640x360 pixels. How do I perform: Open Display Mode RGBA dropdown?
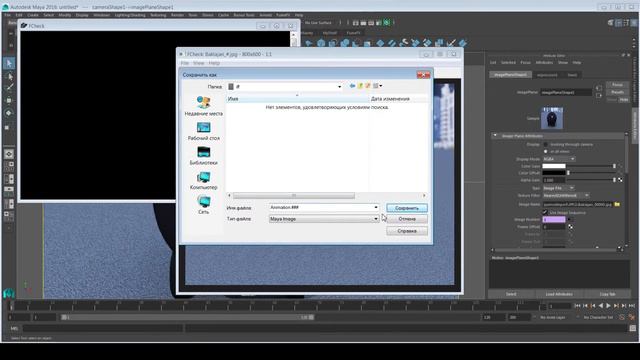[559, 159]
